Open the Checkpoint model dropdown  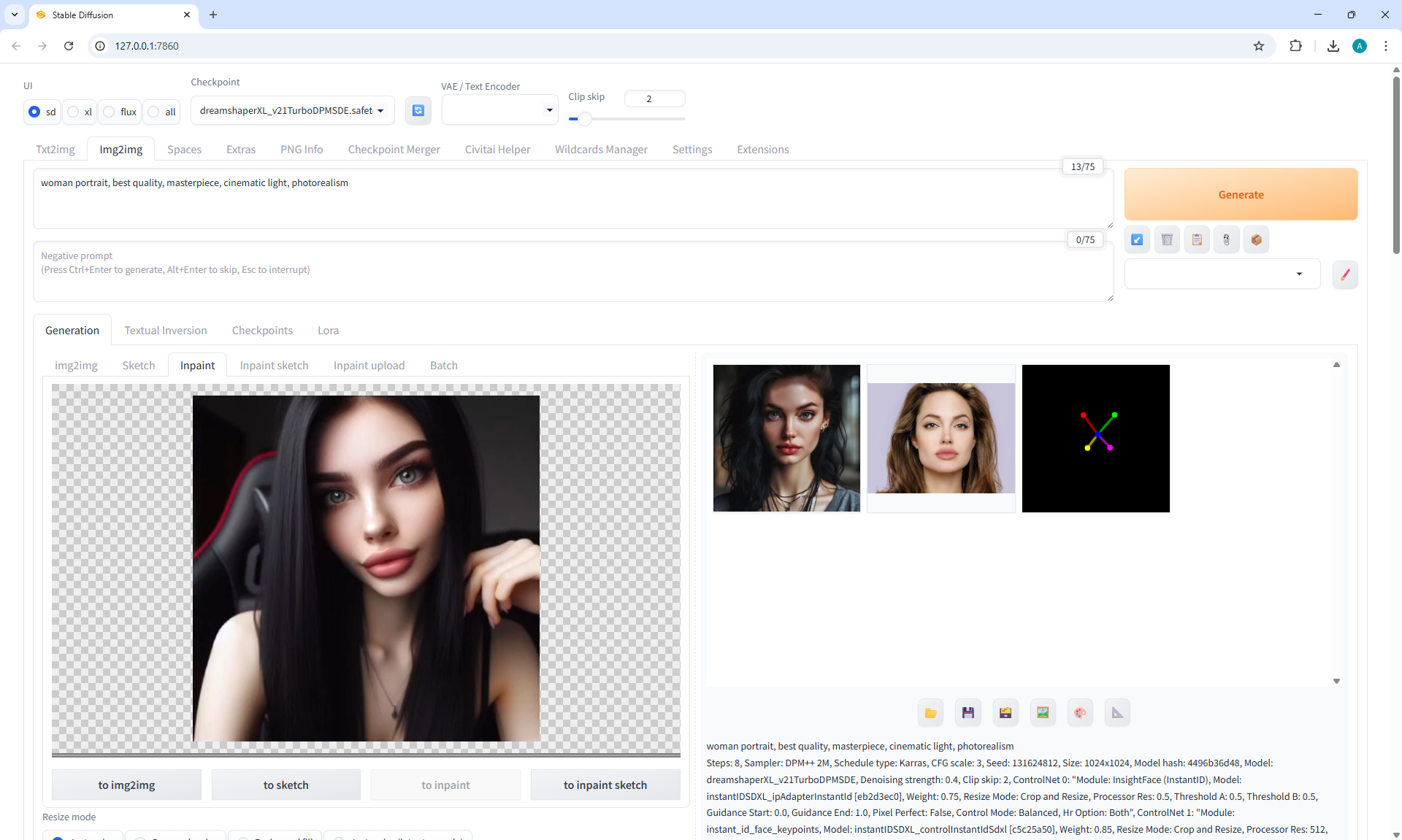coord(292,111)
